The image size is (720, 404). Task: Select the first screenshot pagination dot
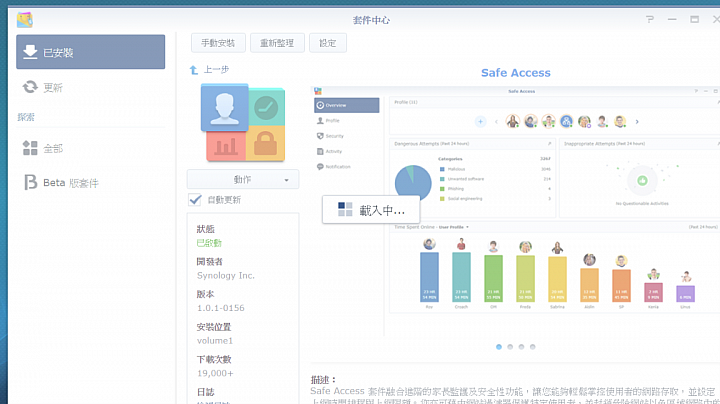click(499, 347)
